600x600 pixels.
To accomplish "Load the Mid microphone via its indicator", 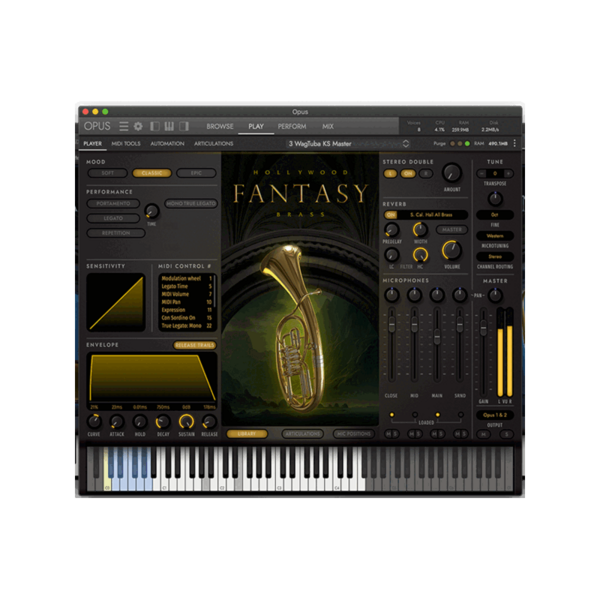I will pos(414,415).
